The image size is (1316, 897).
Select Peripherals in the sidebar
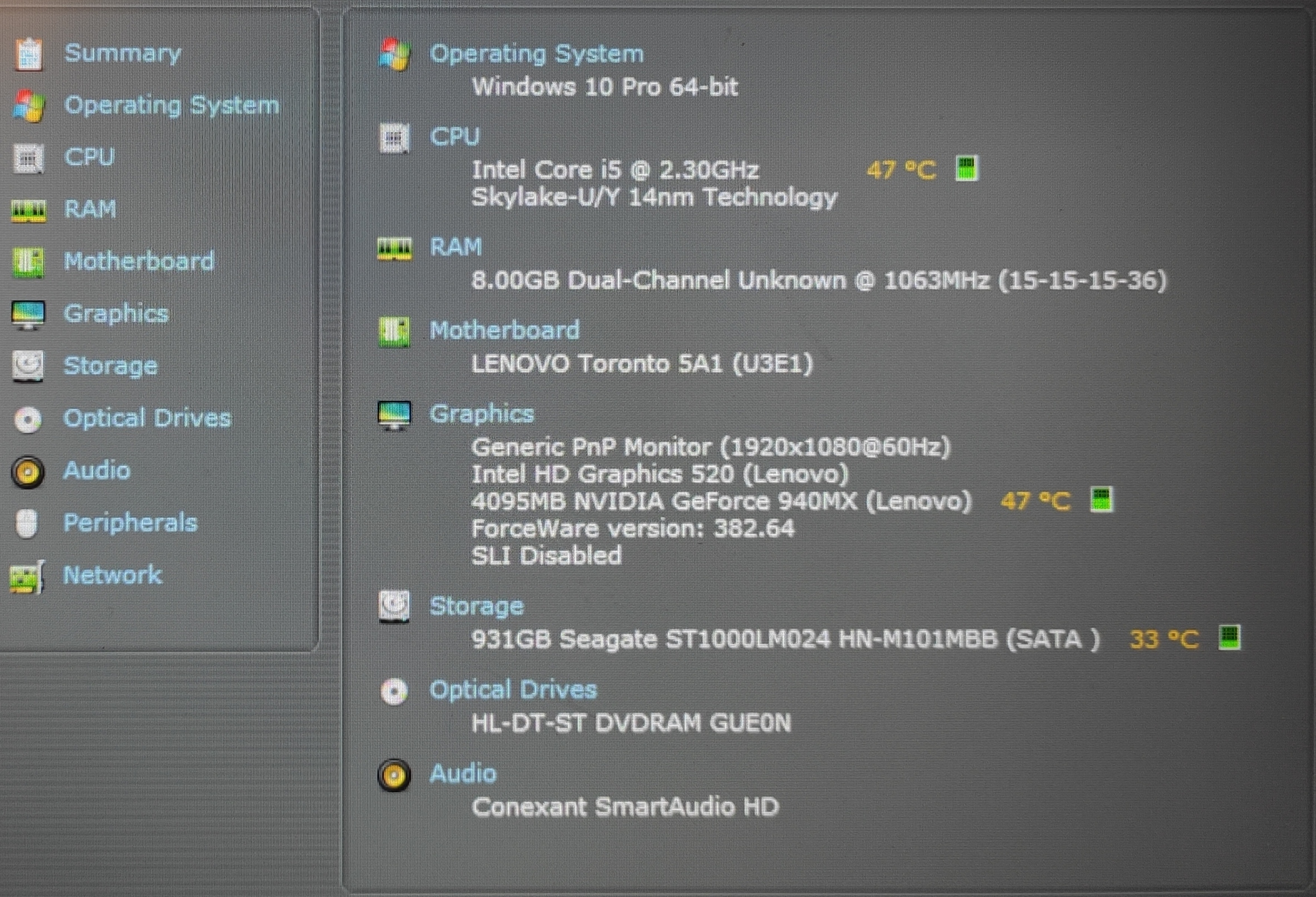coord(130,523)
